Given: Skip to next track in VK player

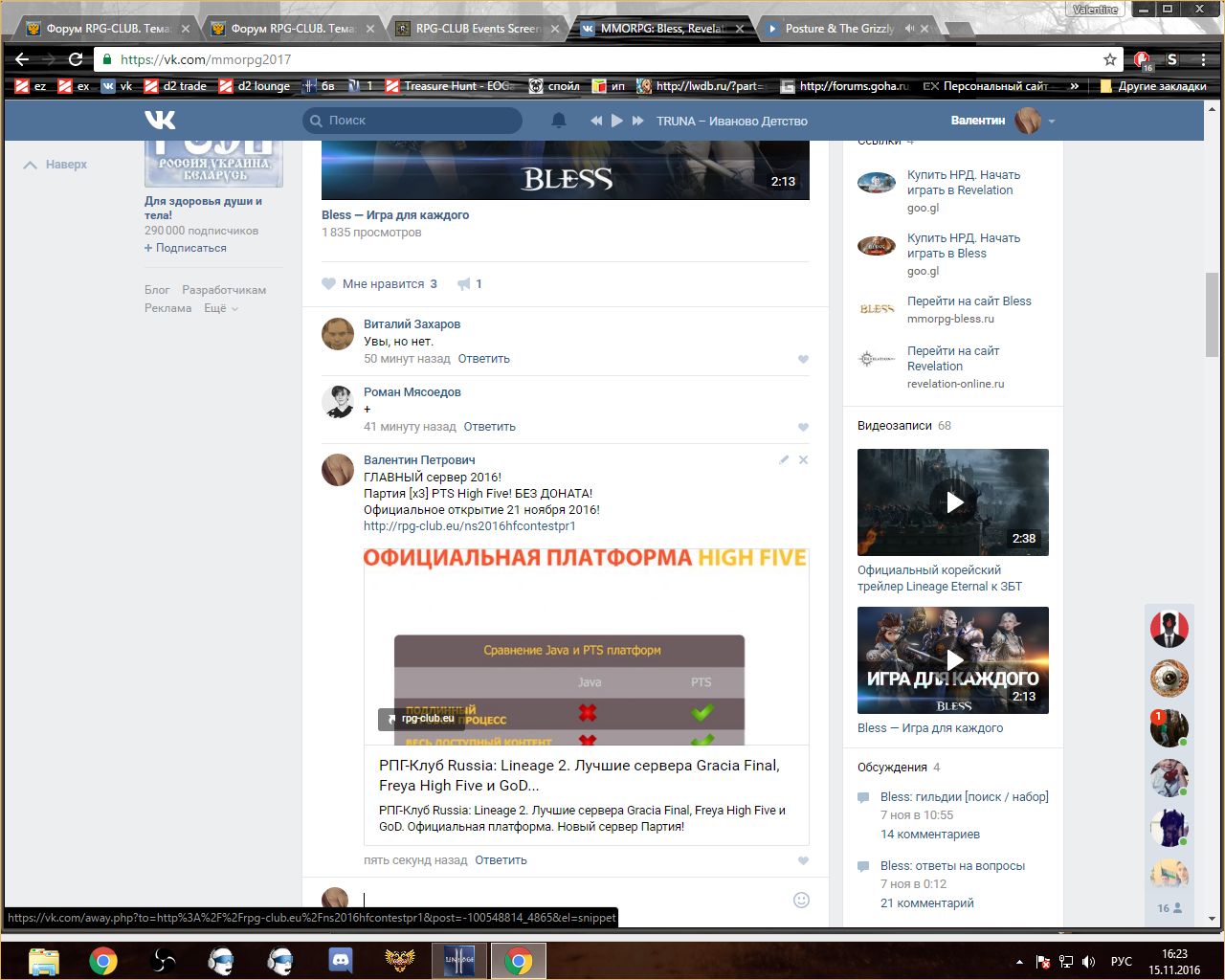Looking at the screenshot, I should coord(637,121).
